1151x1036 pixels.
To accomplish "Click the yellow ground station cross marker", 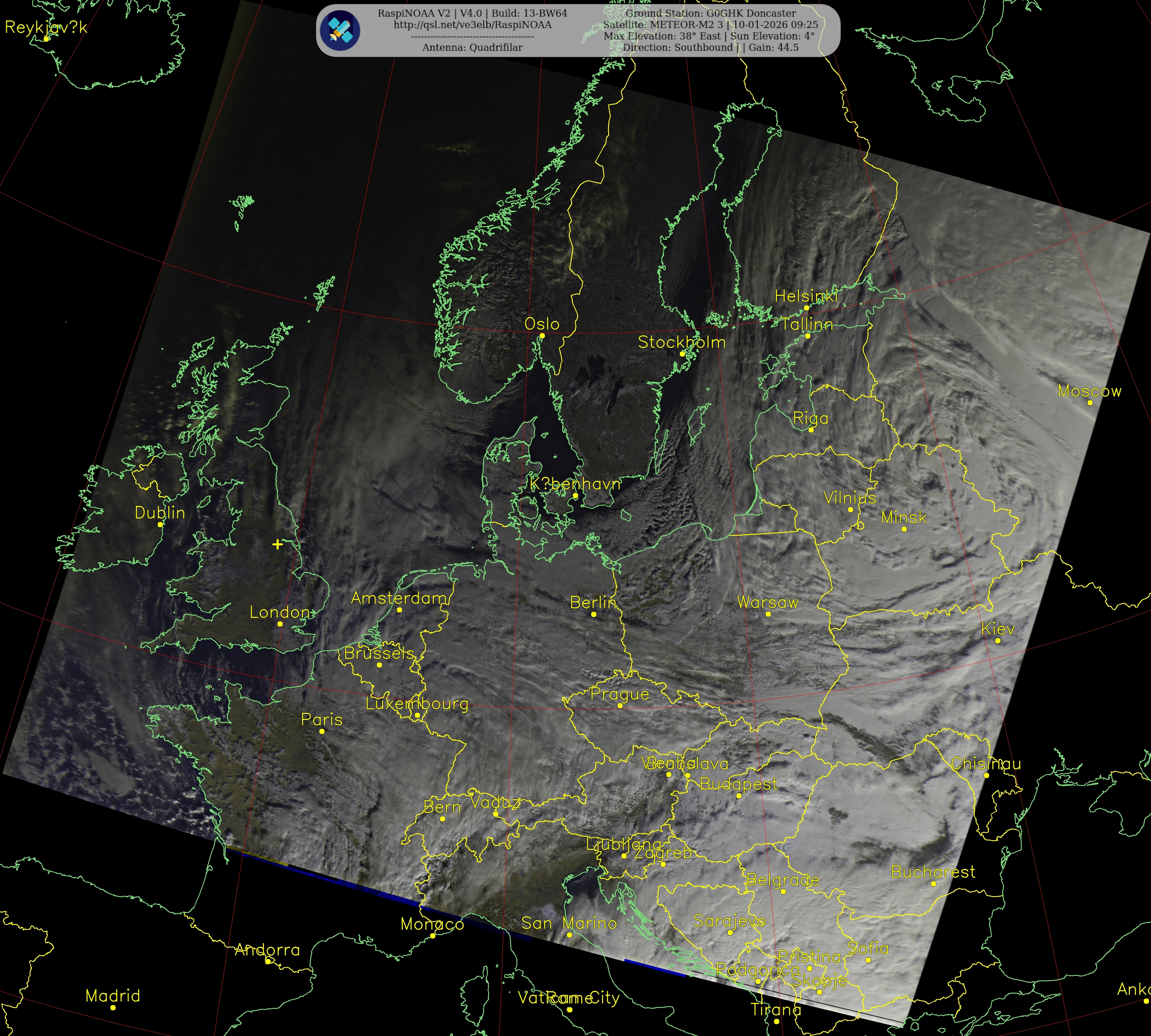I will click(x=277, y=544).
